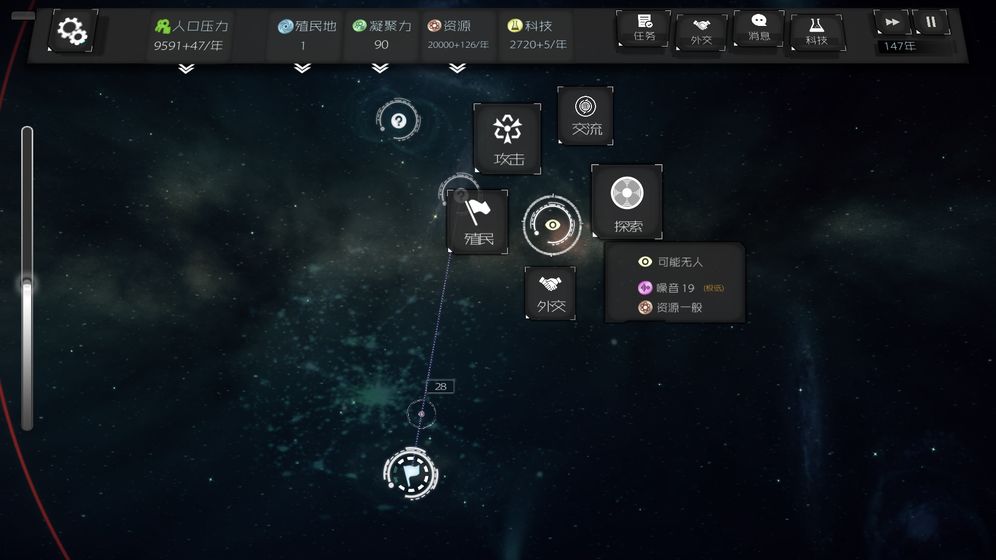Select the home planet with flag emblem
The height and width of the screenshot is (560, 996).
[411, 469]
